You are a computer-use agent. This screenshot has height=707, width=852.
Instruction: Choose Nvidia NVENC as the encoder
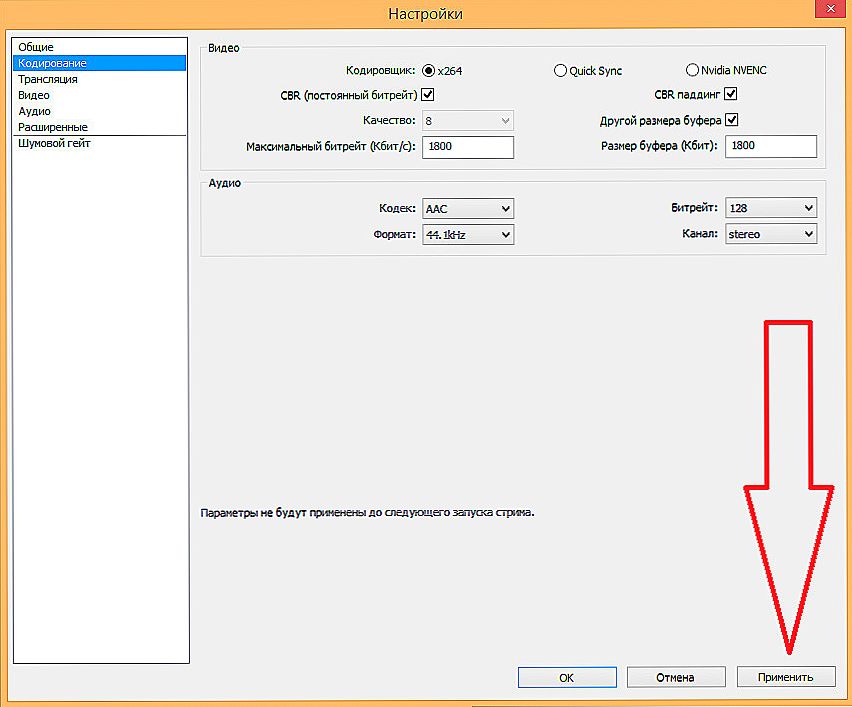click(692, 70)
